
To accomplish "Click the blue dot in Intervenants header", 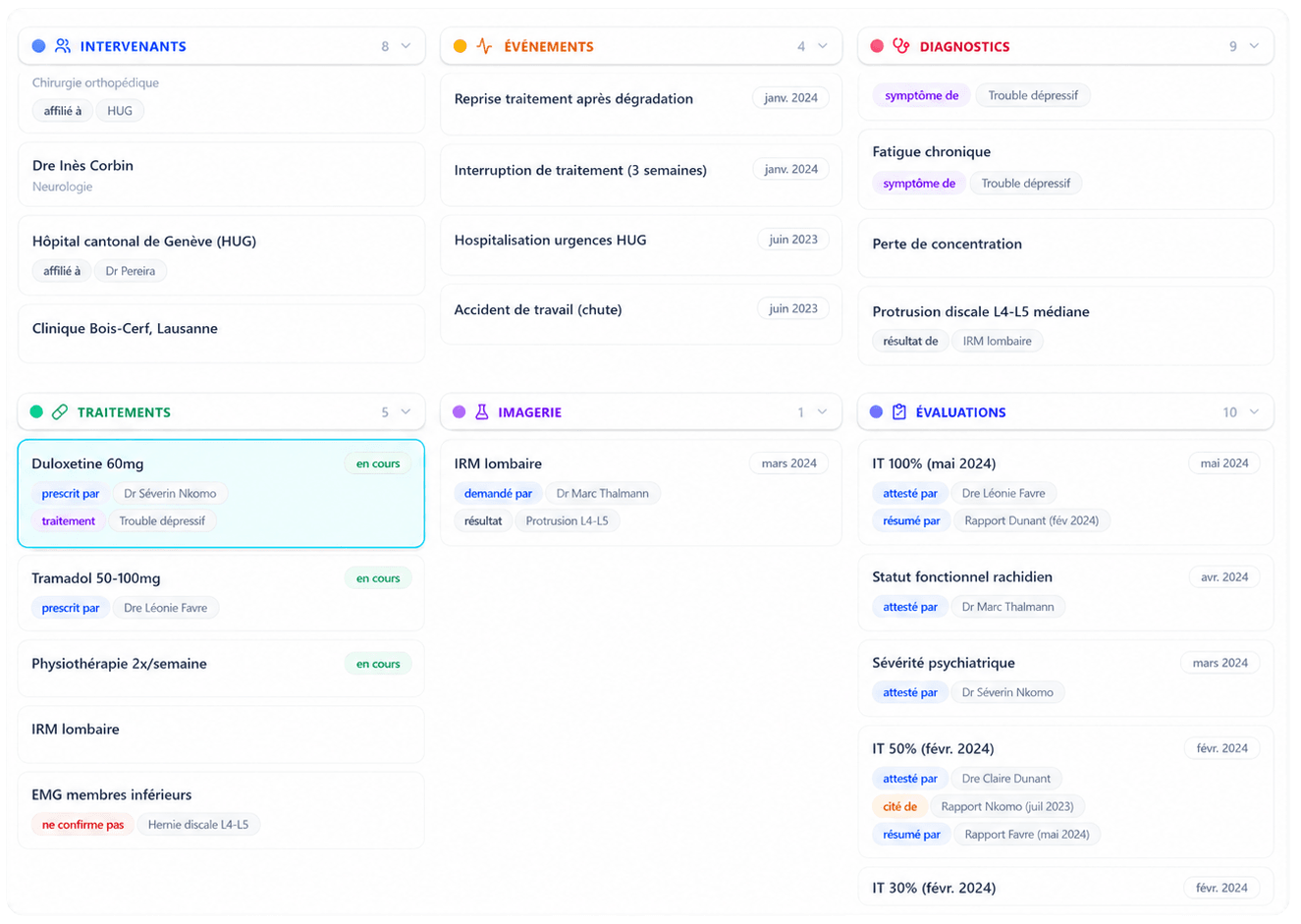I will coord(38,46).
